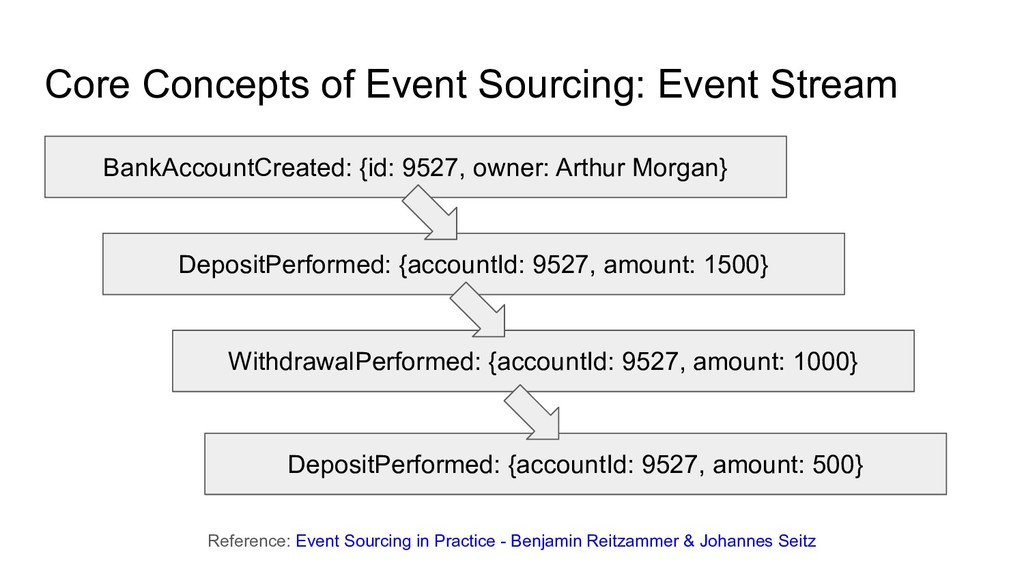Click the 'amount: 1500' value text
Image resolution: width=1024 pixels, height=576 pixels.
[x=681, y=265]
